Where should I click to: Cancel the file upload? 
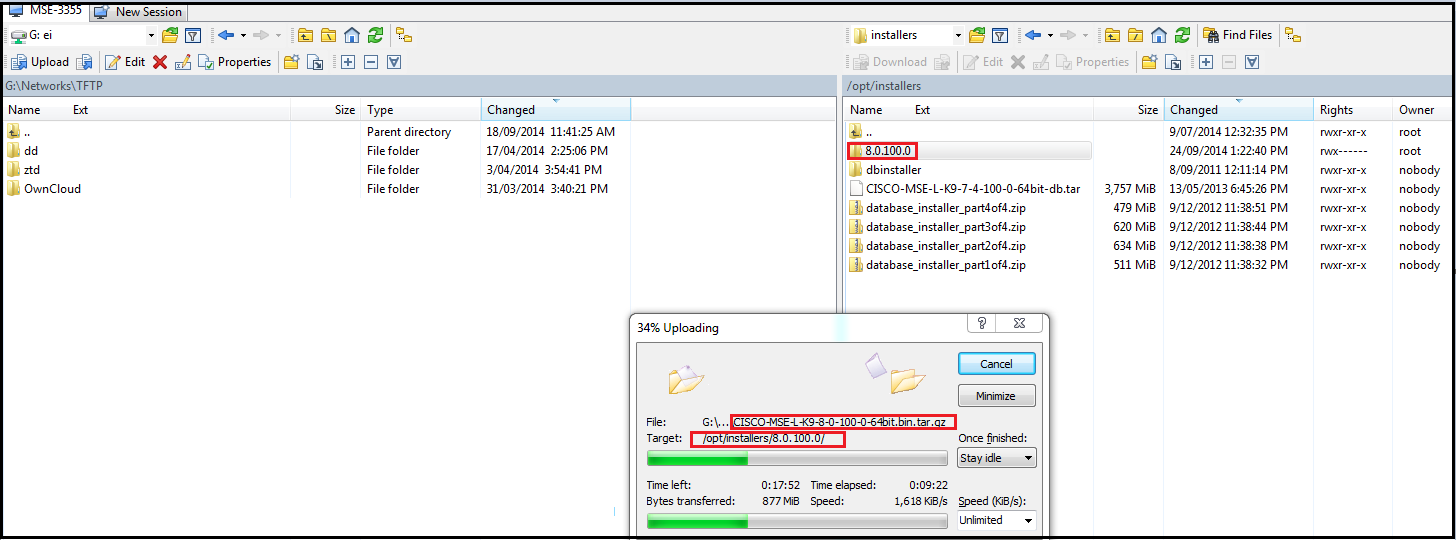(x=996, y=364)
